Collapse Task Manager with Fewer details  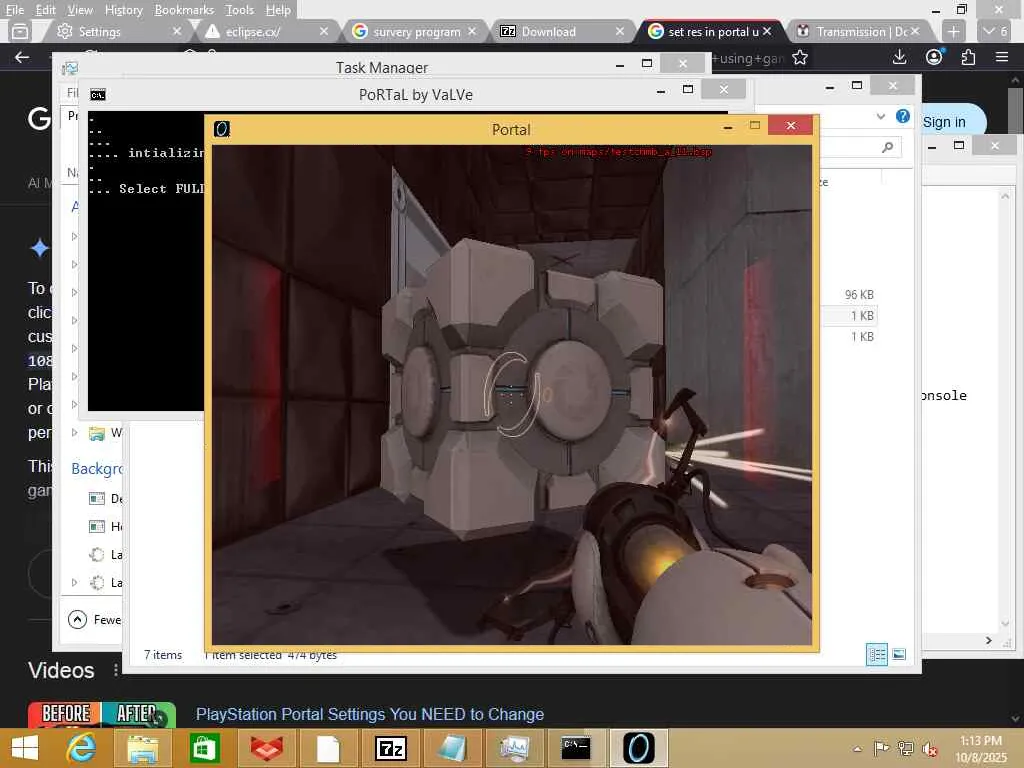click(x=95, y=619)
